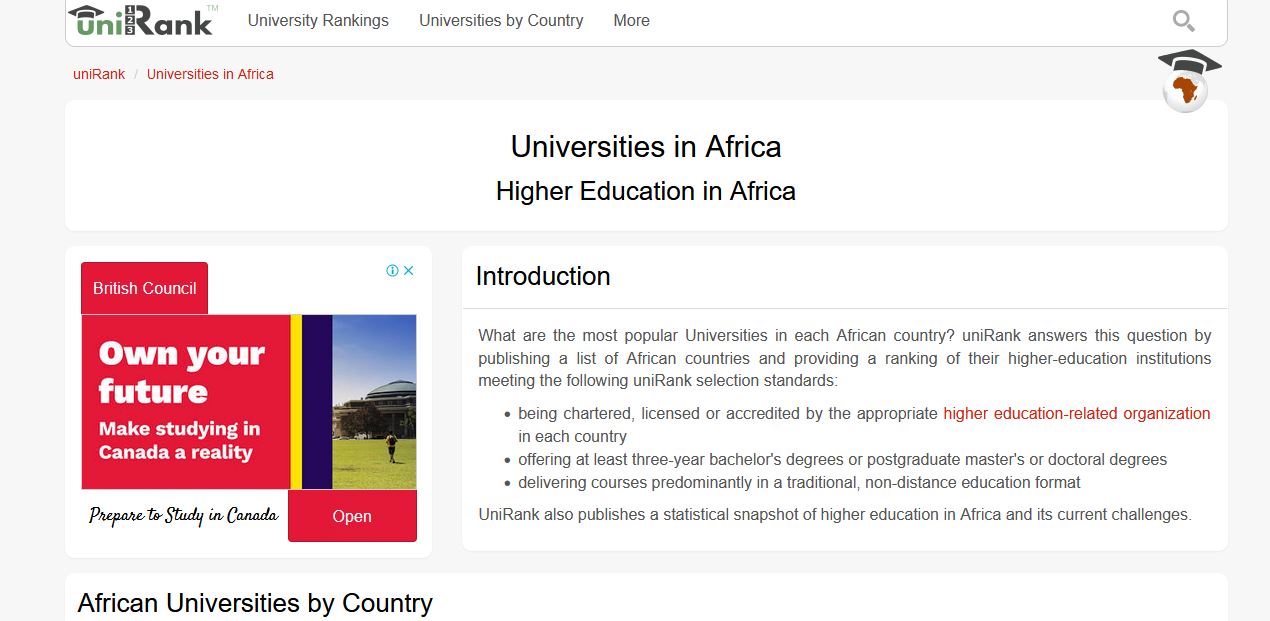Image resolution: width=1270 pixels, height=621 pixels.
Task: Open the University Rankings menu
Action: [318, 20]
